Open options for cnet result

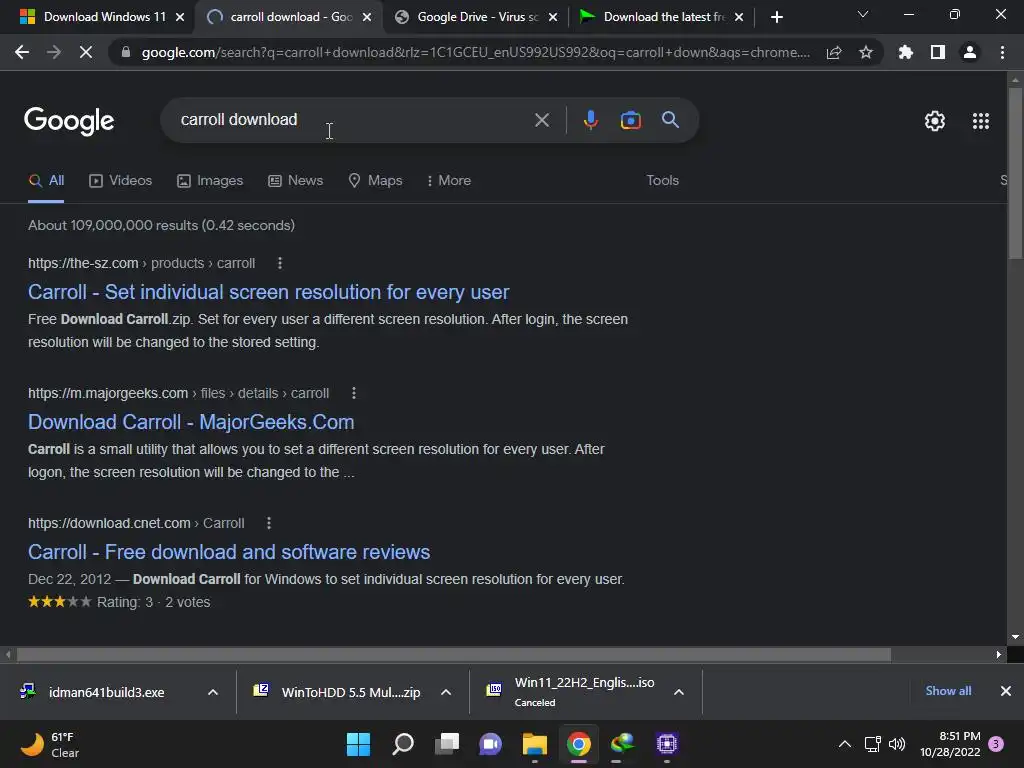point(268,523)
